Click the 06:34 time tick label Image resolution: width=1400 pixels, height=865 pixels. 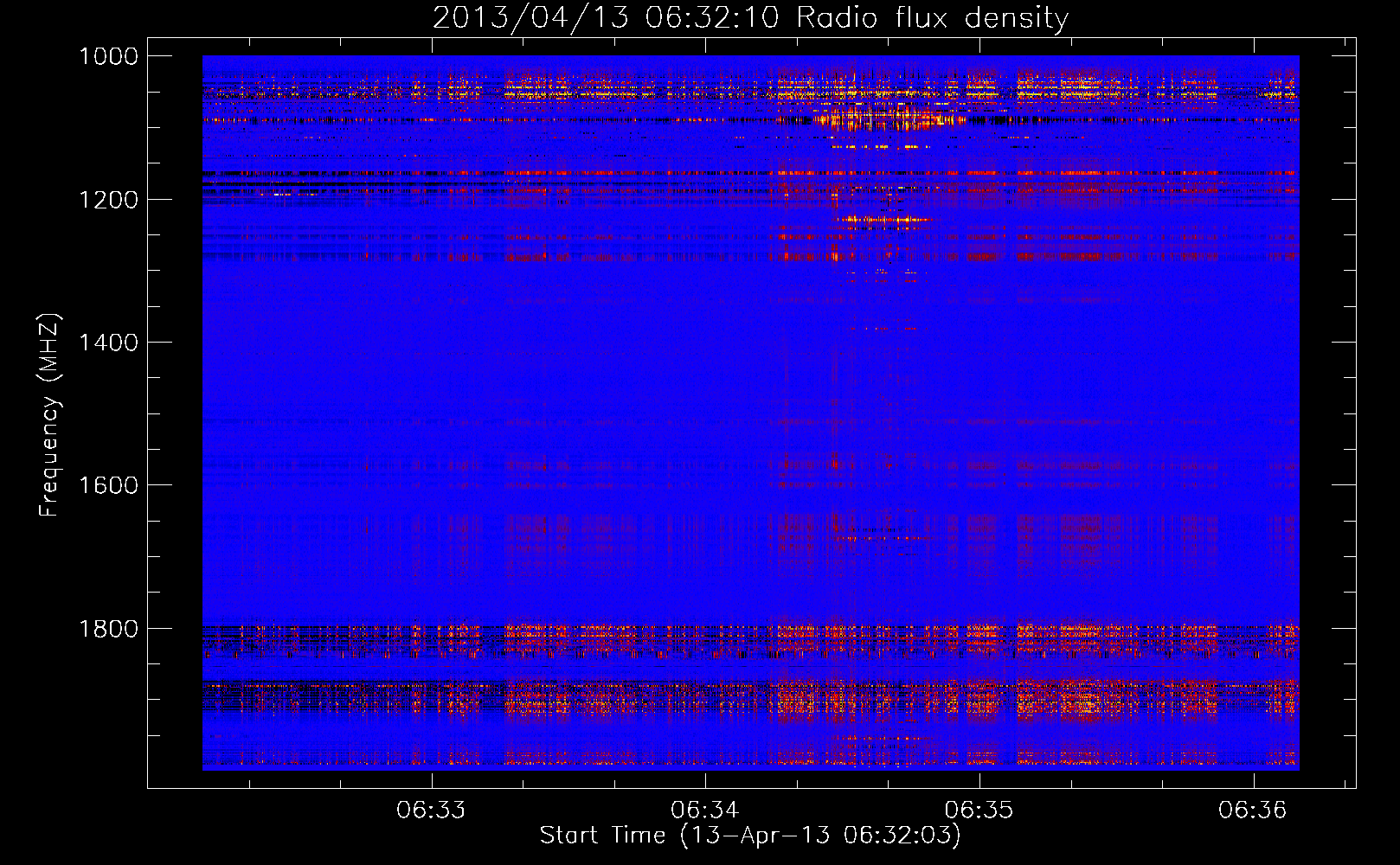point(705,811)
